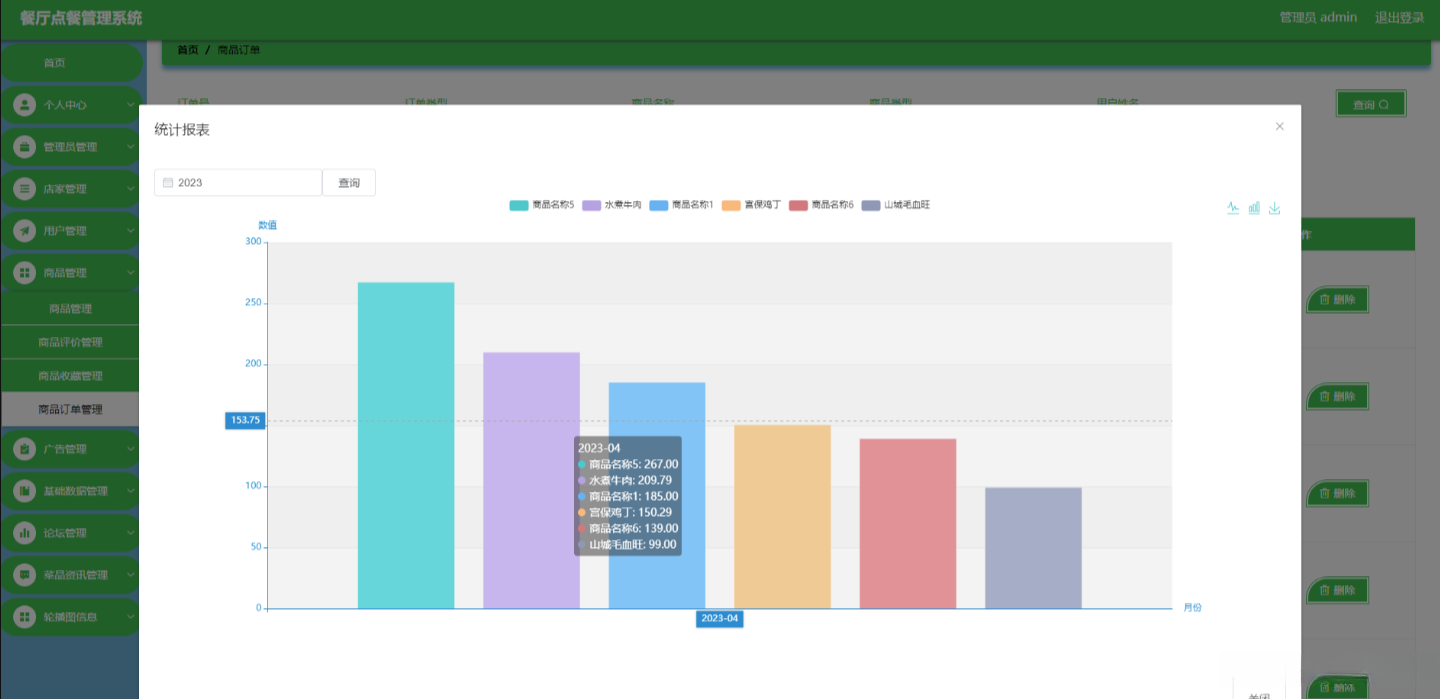1440x699 pixels.
Task: Click the 论坛管理 chart icon
Action: coord(25,533)
